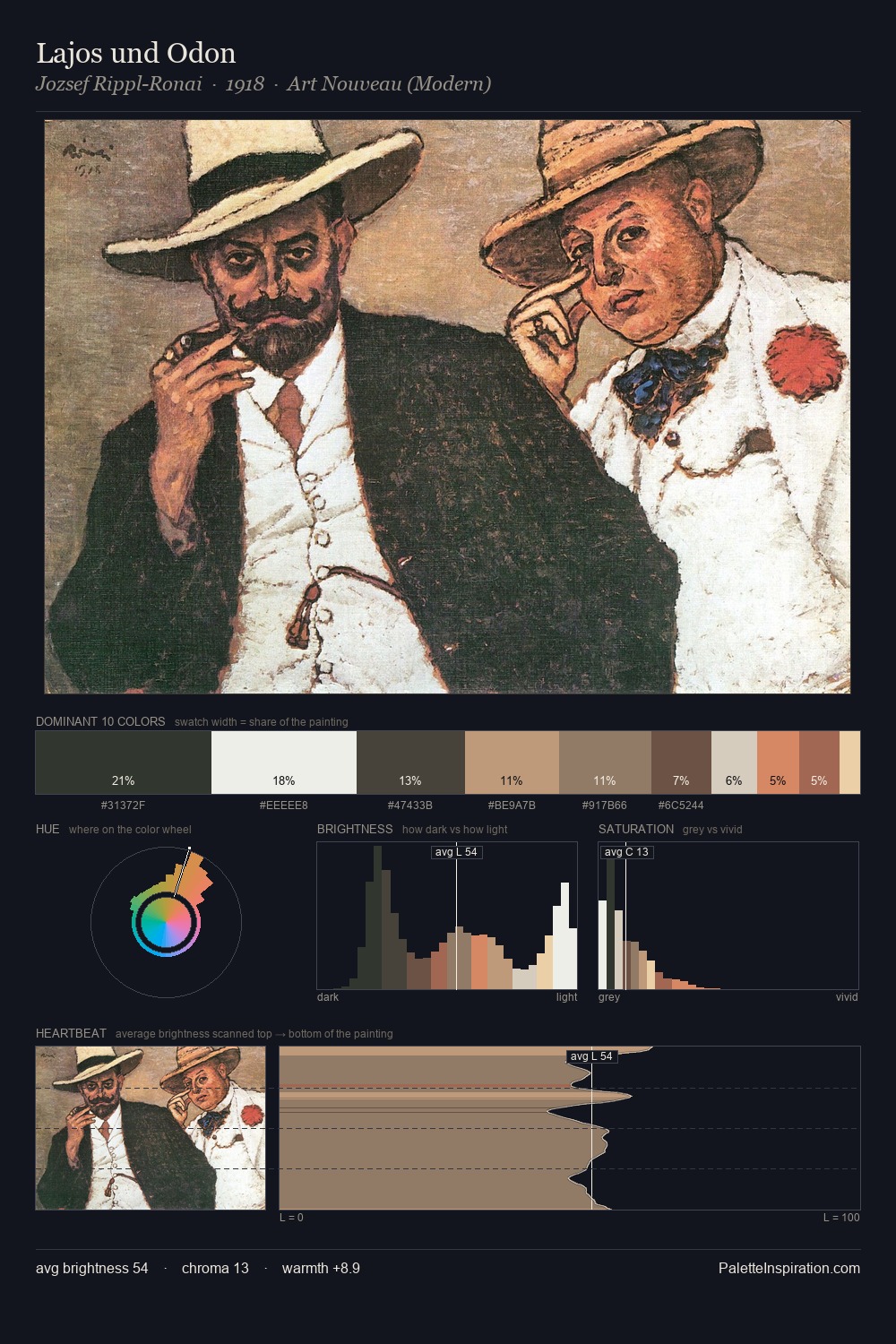Screen dimensions: 896x1344
Task: Click hex code #47433B
Action: (x=410, y=806)
